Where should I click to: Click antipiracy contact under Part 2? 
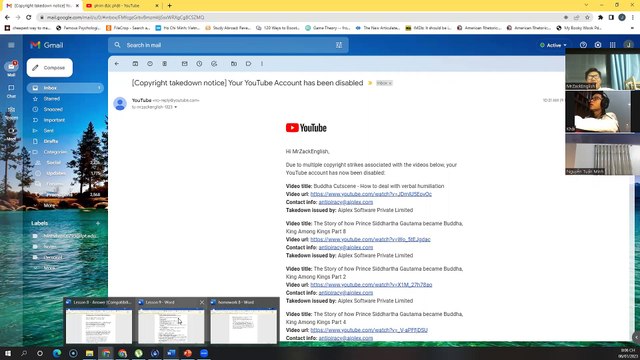pos(346,293)
